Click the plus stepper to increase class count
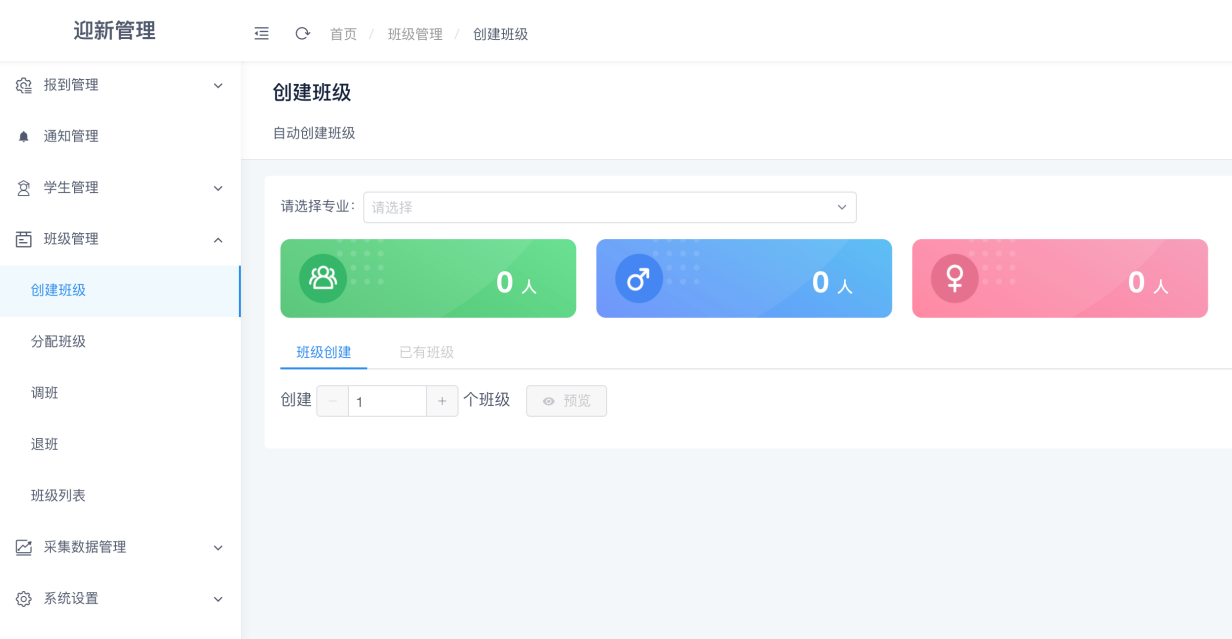Screen dimensions: 1232x639 (x=442, y=400)
